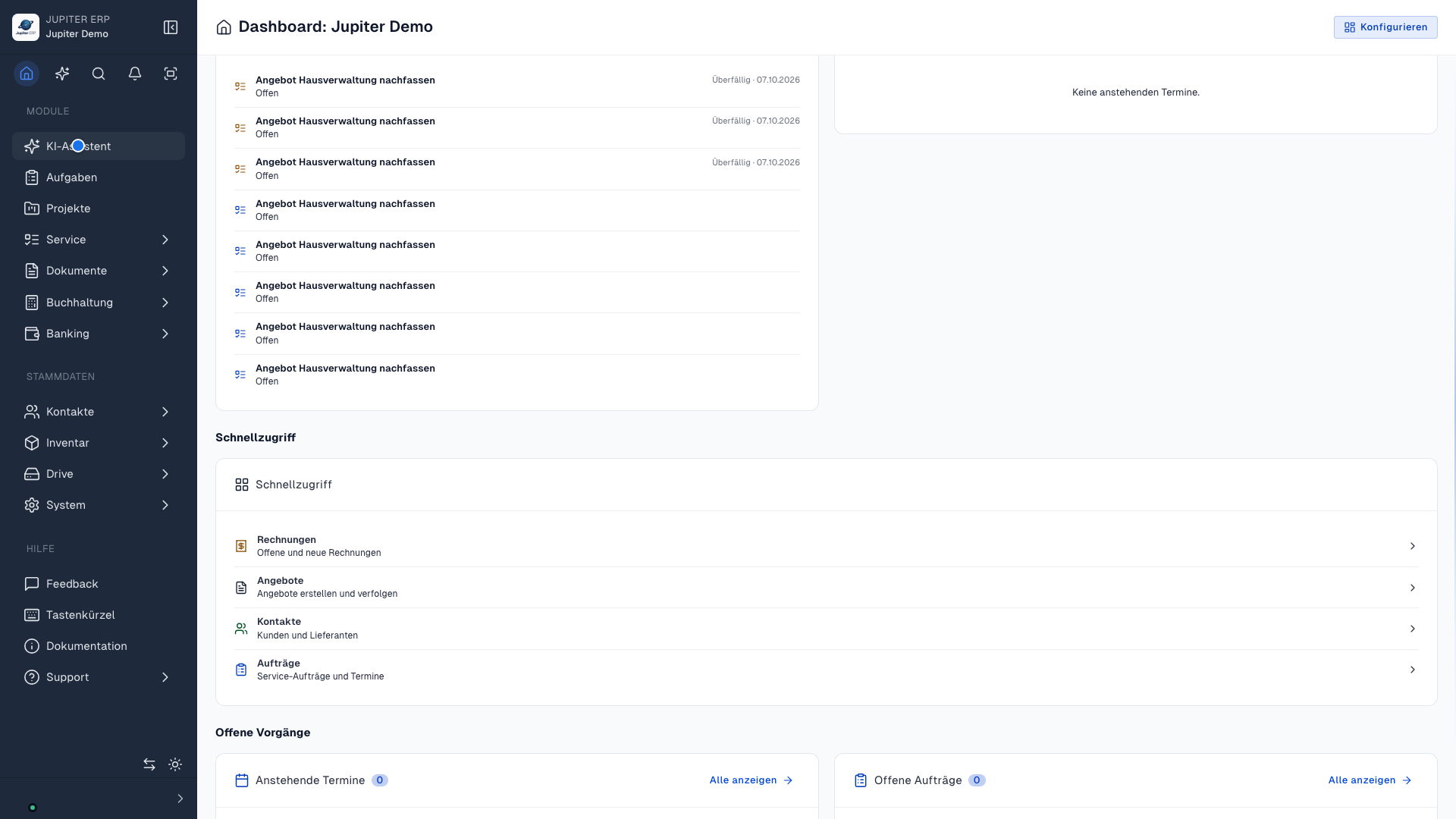
Task: Click the Schnellzugriff grid icon
Action: pyautogui.click(x=242, y=485)
